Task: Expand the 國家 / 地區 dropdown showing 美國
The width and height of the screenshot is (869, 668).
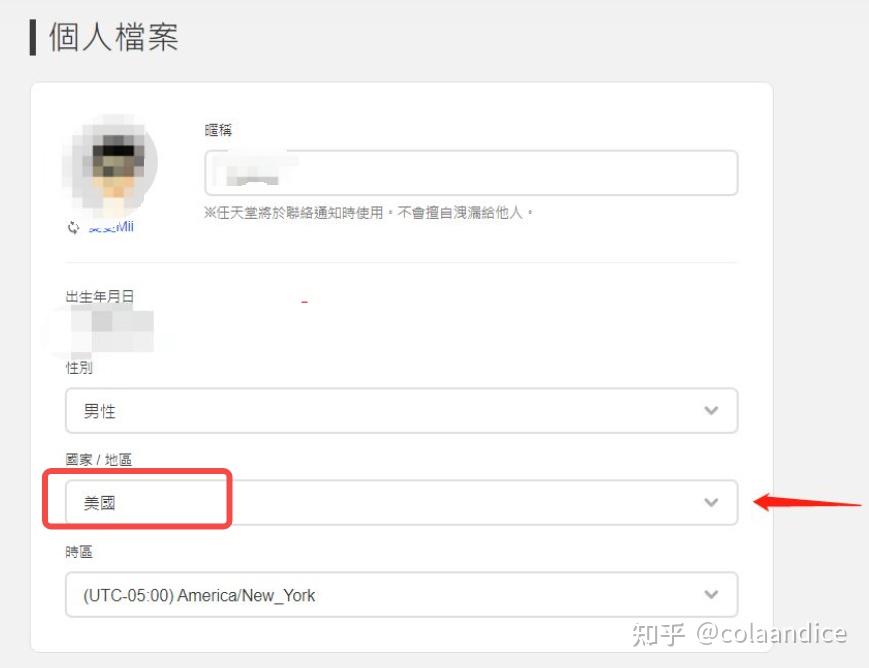Action: [401, 503]
